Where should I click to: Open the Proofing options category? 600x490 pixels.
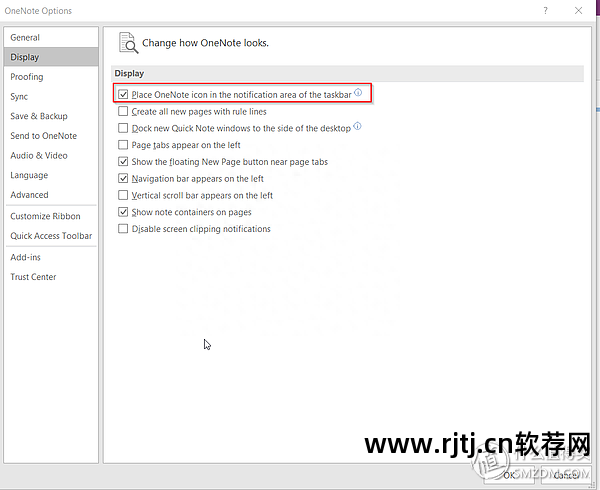click(51, 77)
